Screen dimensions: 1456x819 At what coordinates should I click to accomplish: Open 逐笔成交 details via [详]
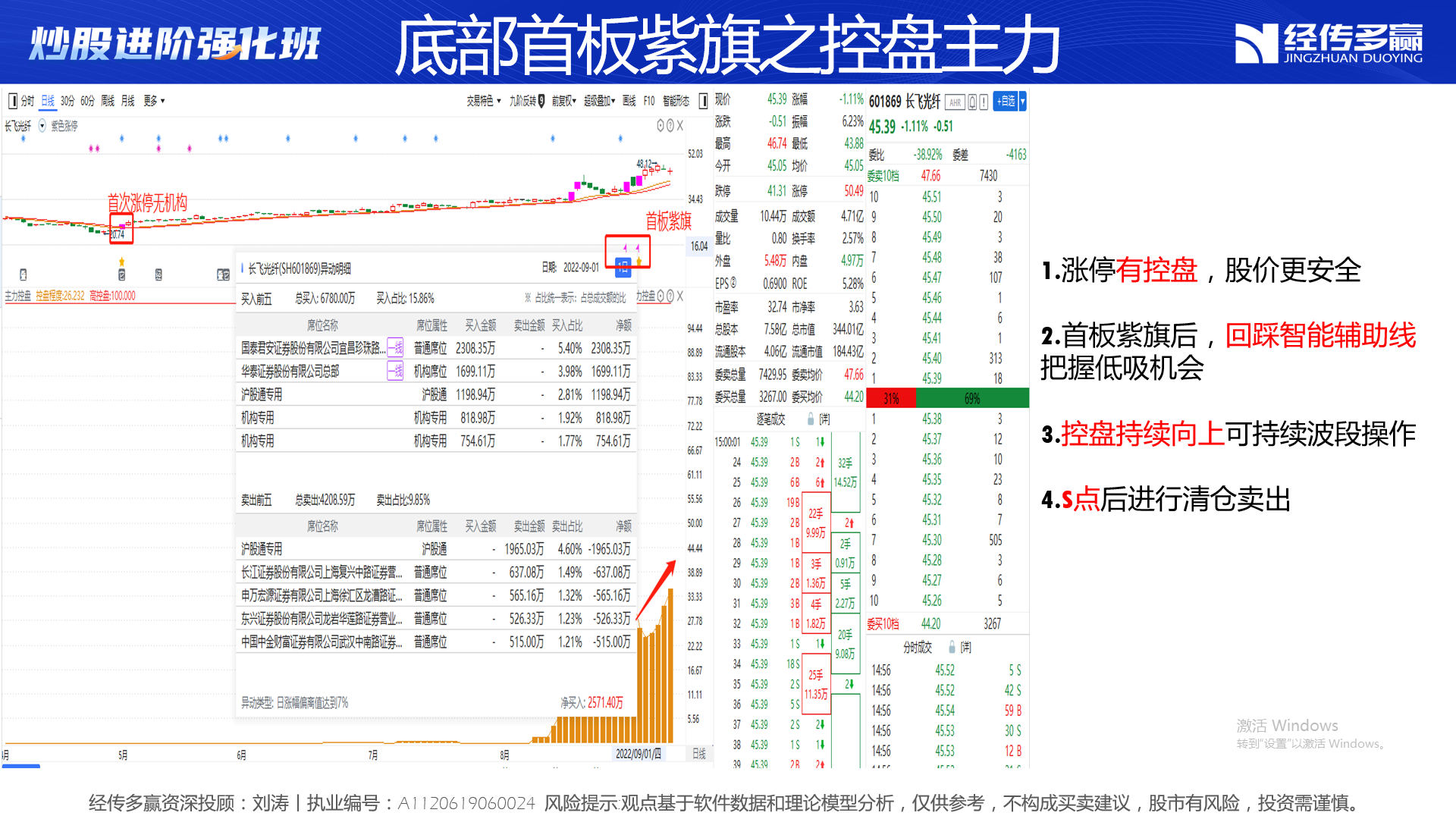pyautogui.click(x=825, y=419)
